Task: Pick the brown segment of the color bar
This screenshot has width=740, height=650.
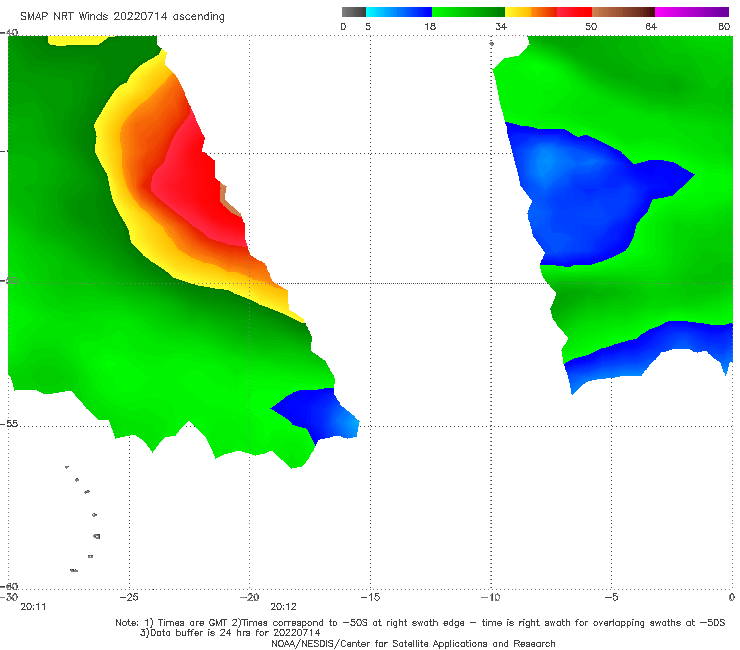Action: pos(623,12)
